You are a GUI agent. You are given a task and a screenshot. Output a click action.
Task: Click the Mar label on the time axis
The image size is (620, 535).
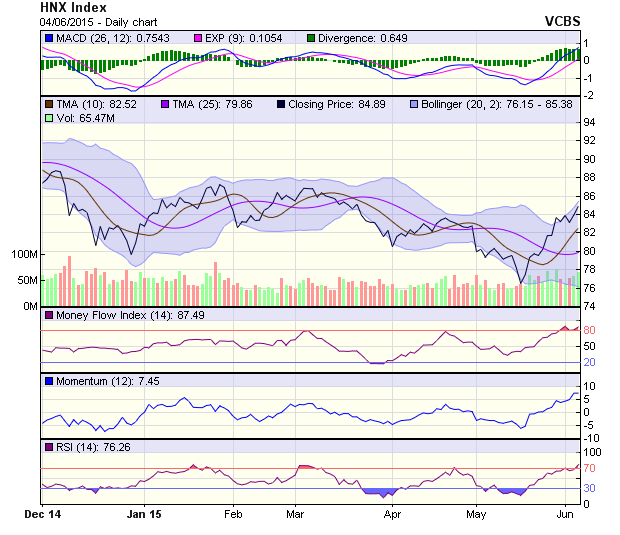click(x=294, y=514)
